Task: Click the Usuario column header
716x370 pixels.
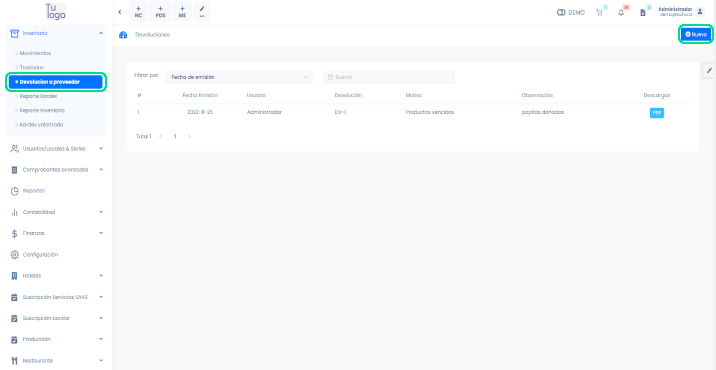Action: (x=256, y=95)
